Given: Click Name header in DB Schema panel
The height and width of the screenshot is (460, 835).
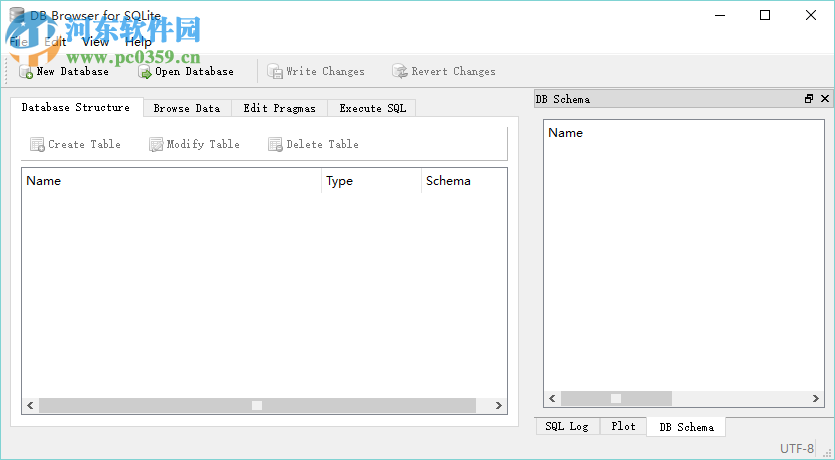Looking at the screenshot, I should point(684,133).
